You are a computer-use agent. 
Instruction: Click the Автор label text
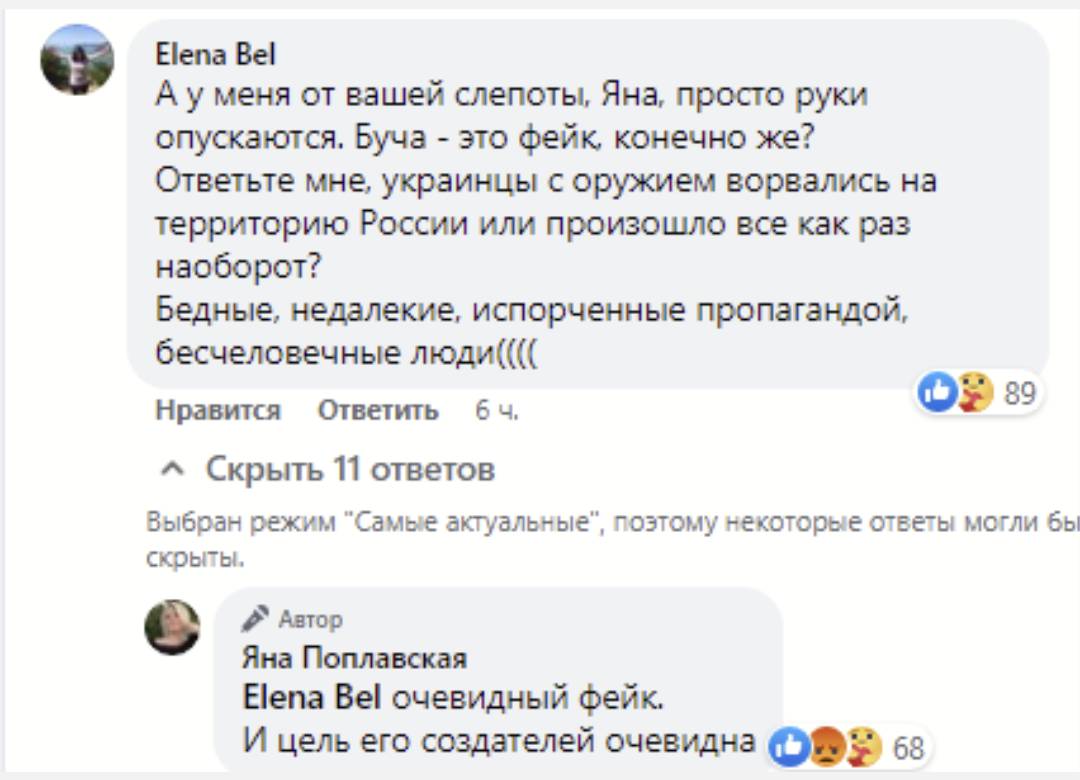tap(310, 620)
